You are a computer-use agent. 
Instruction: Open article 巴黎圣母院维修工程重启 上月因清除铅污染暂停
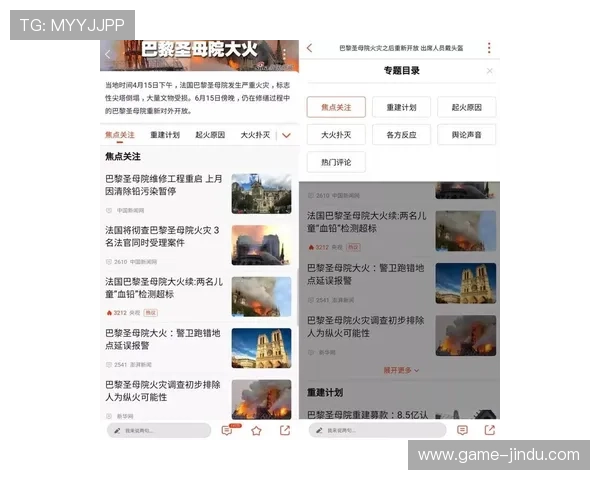coord(164,185)
